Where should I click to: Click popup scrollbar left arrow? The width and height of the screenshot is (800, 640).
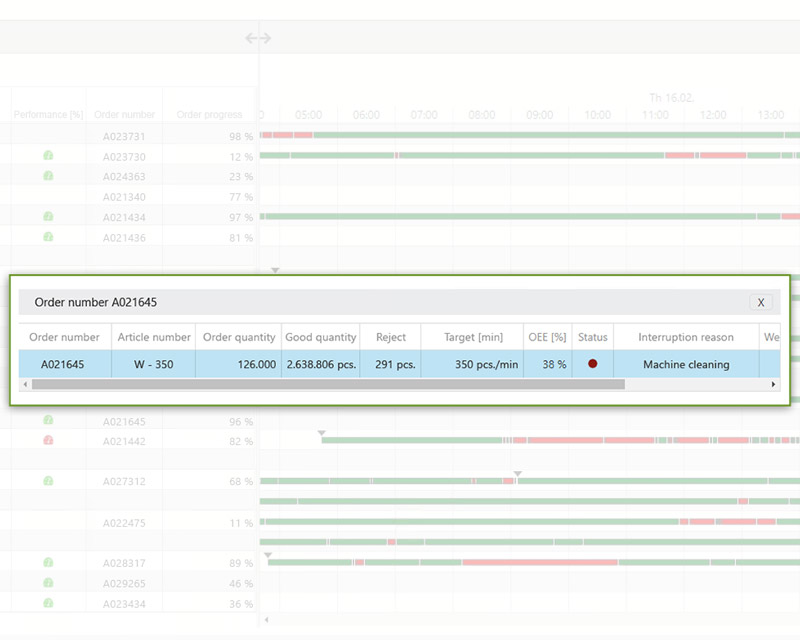(x=25, y=384)
